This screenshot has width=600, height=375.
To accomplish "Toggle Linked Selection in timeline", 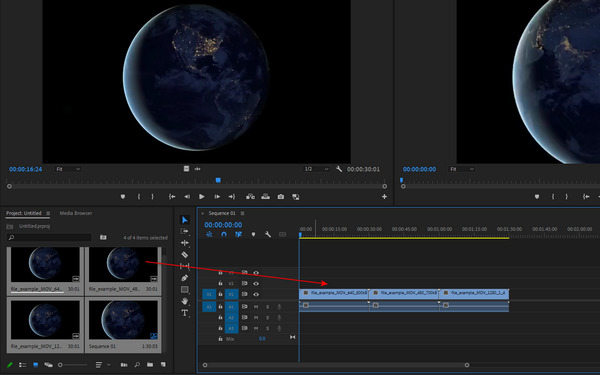I will click(x=238, y=234).
